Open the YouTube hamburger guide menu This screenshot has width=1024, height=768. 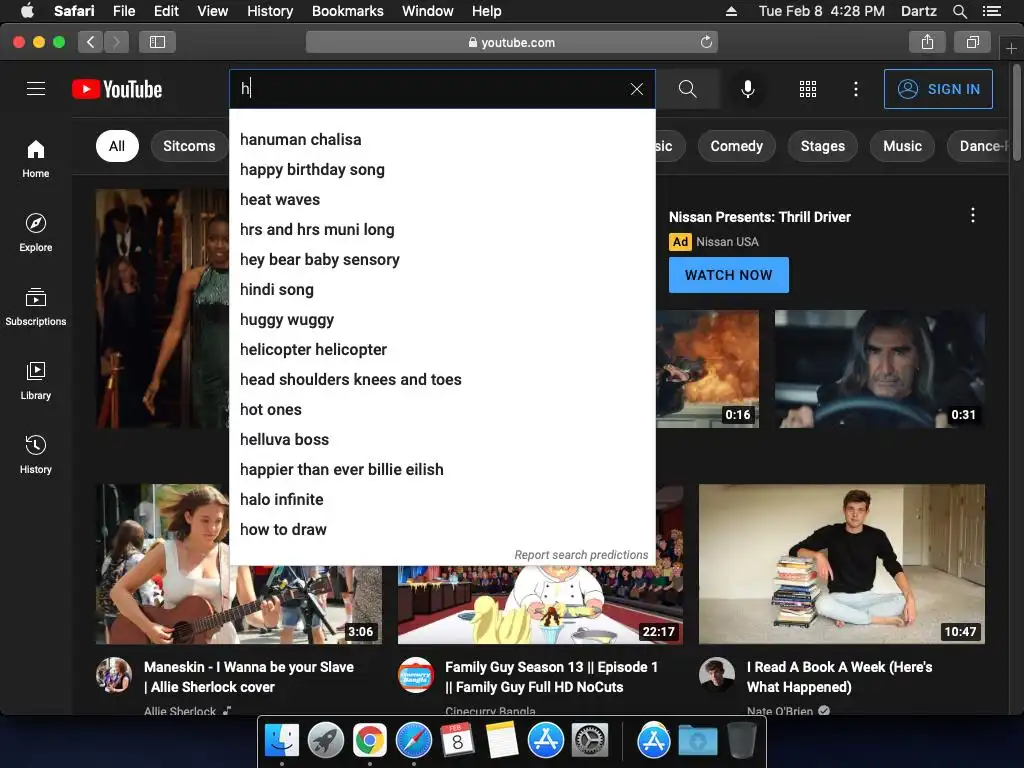click(x=36, y=89)
